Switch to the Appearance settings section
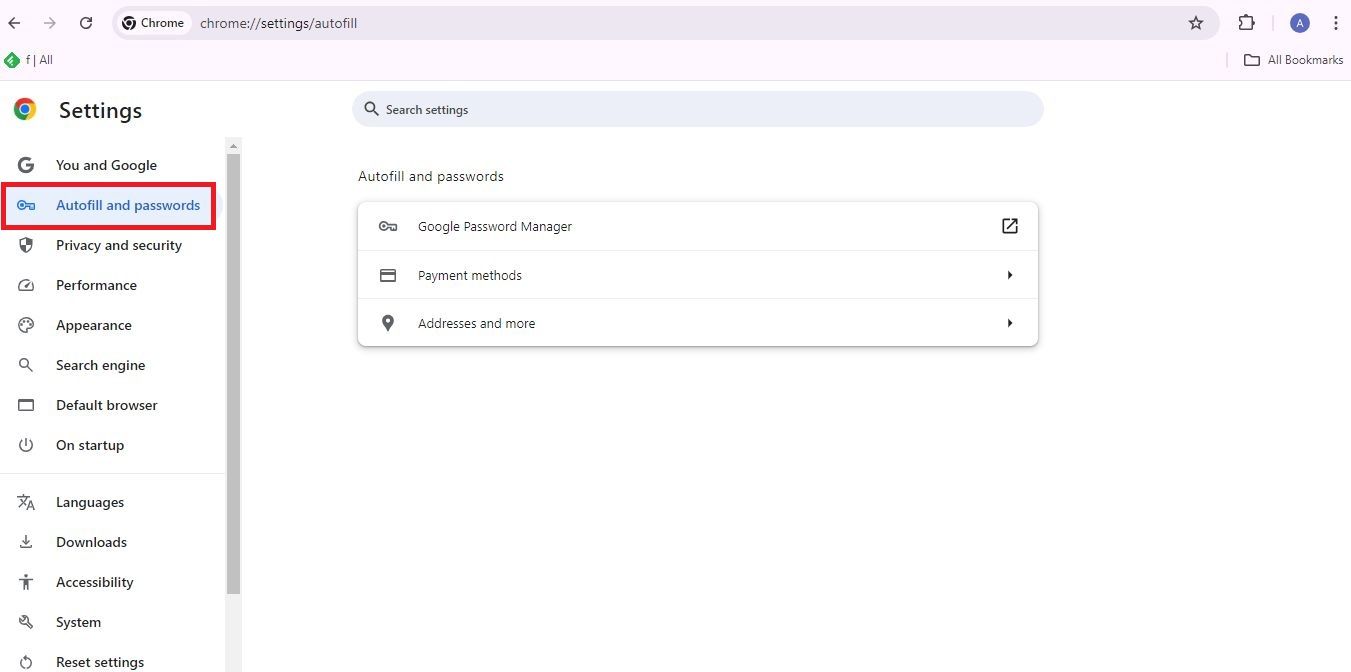The height and width of the screenshot is (672, 1351). (93, 325)
